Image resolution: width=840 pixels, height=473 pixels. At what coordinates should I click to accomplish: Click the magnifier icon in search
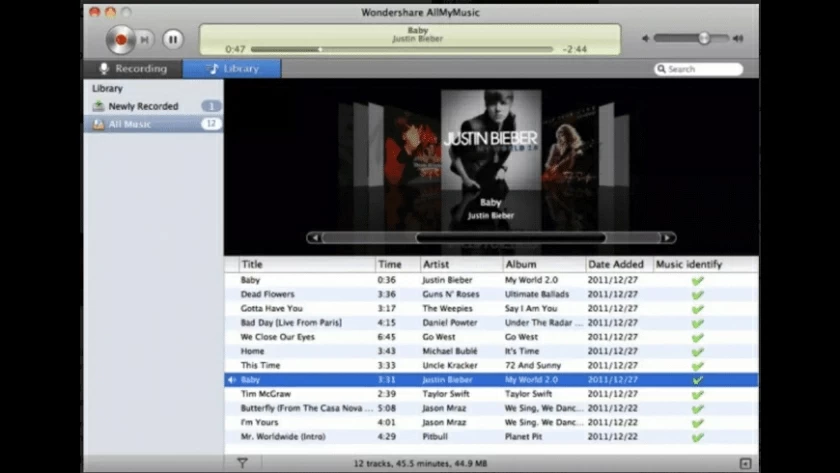click(662, 69)
